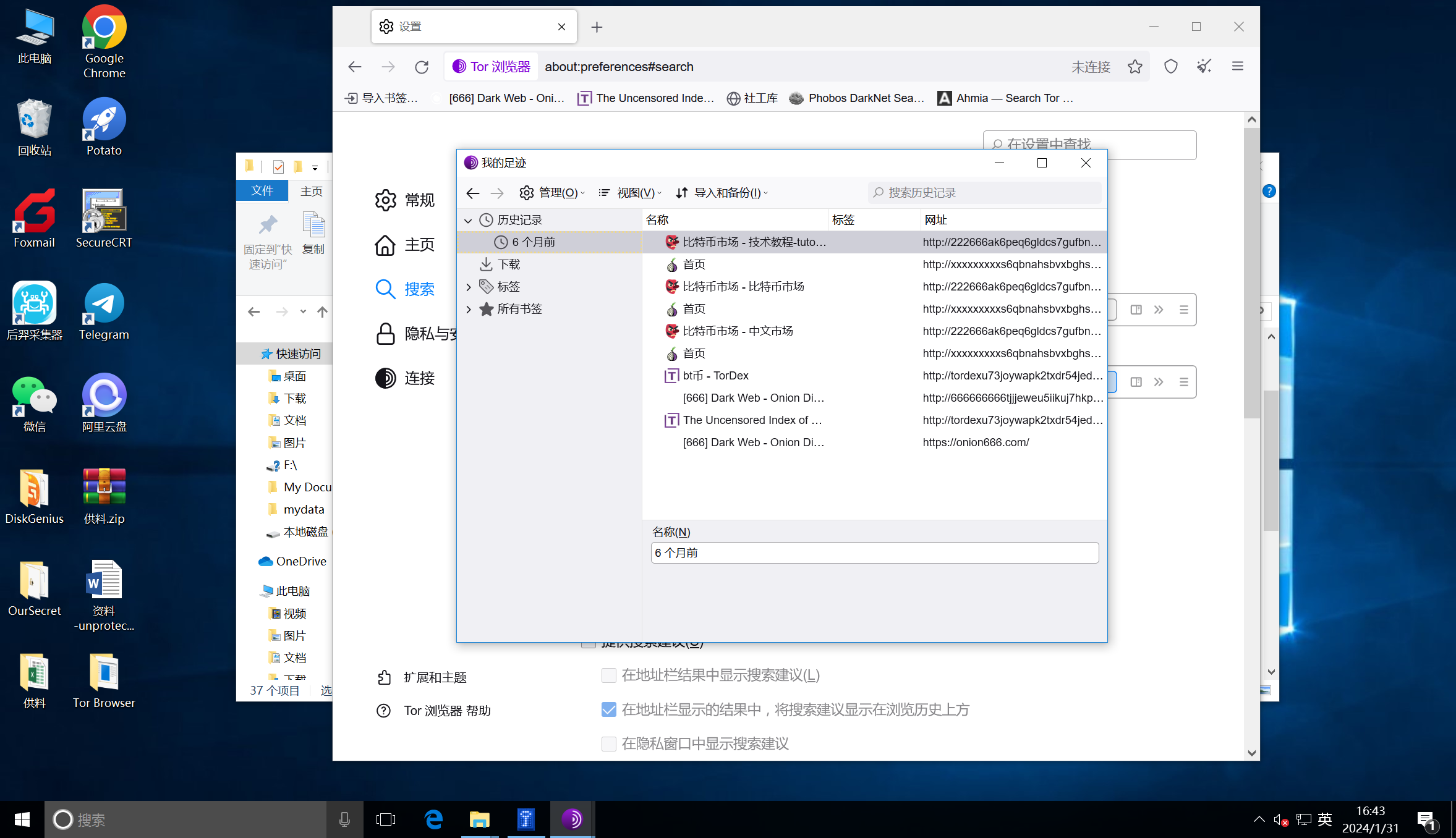Open Tor Browser hamburger menu
Viewport: 1456px width, 838px height.
click(1238, 67)
